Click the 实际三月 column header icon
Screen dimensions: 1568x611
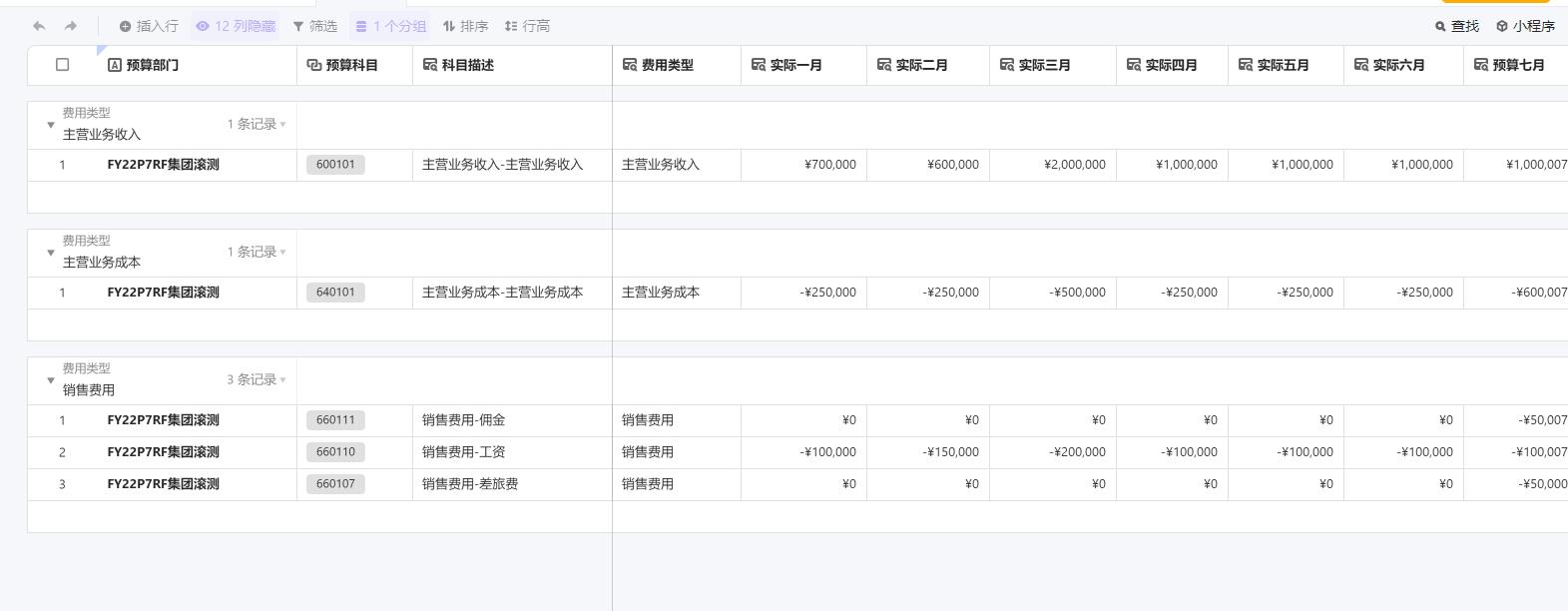pyautogui.click(x=1007, y=65)
